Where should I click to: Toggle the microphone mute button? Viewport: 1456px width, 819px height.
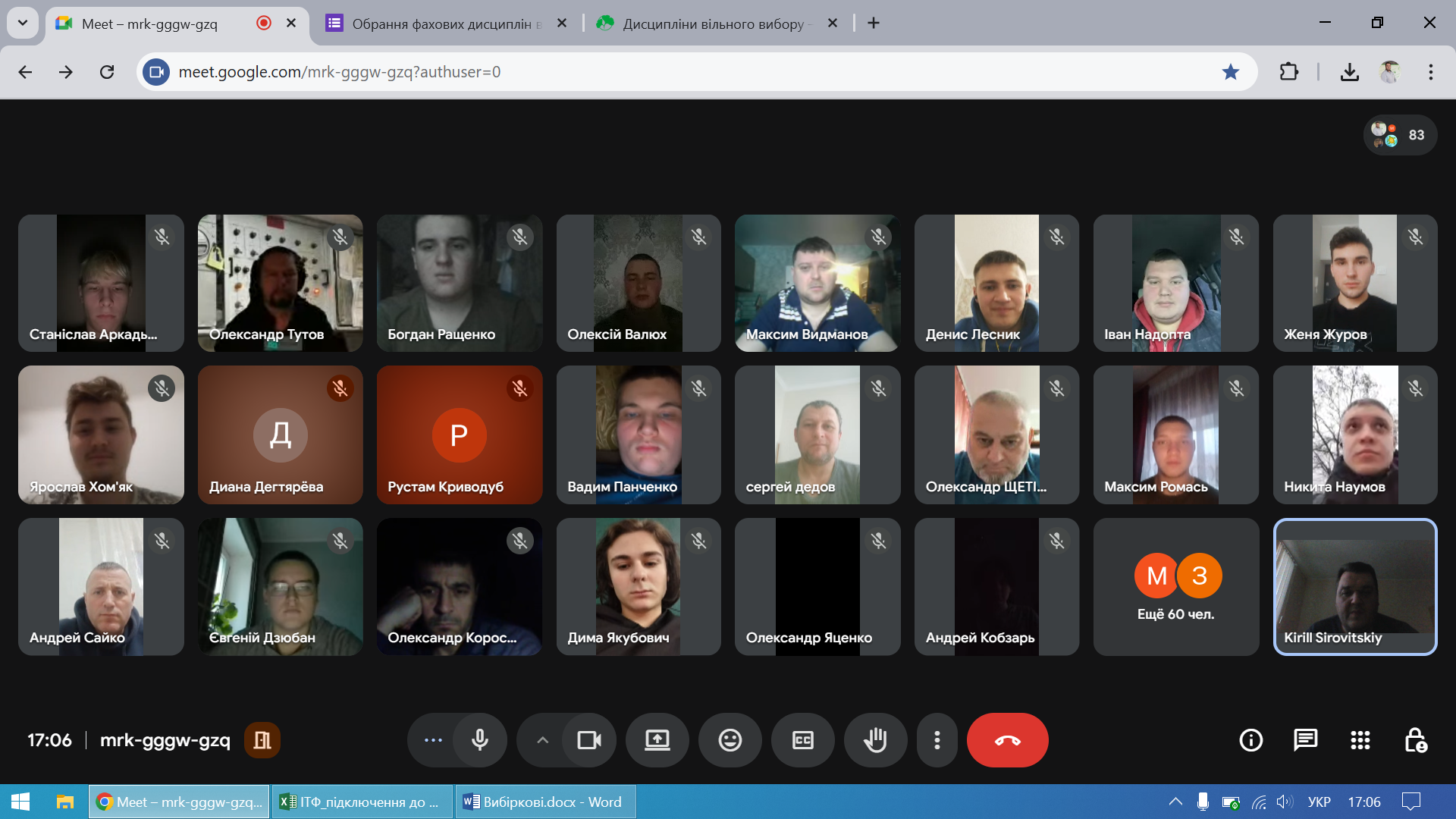tap(479, 740)
